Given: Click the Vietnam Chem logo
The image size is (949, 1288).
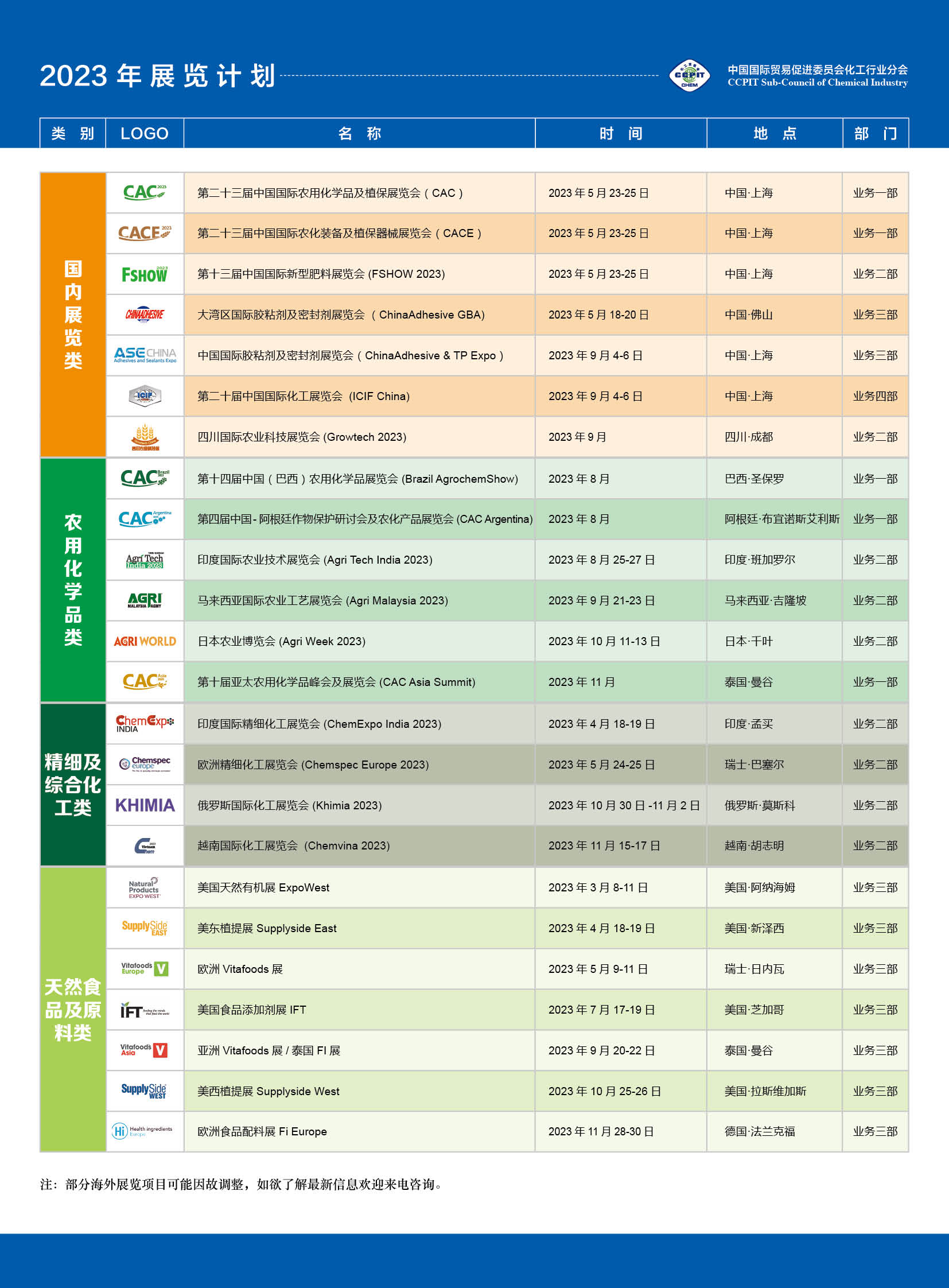Looking at the screenshot, I should pos(145,845).
